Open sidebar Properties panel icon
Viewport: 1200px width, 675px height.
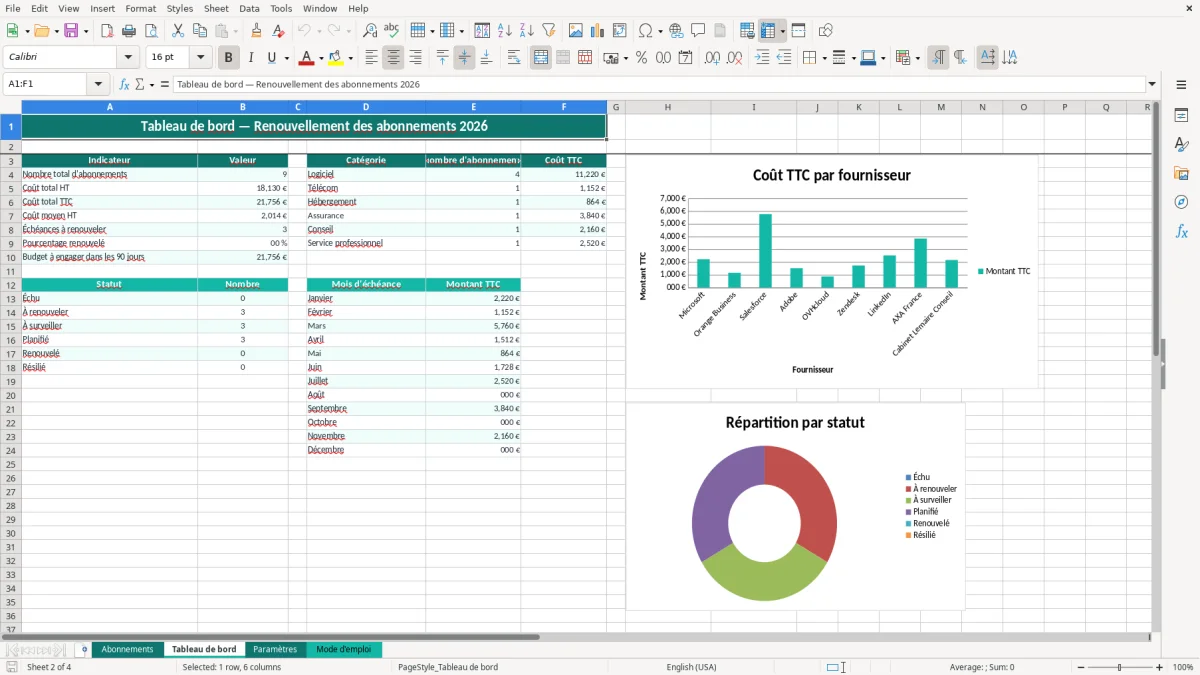tap(1181, 116)
